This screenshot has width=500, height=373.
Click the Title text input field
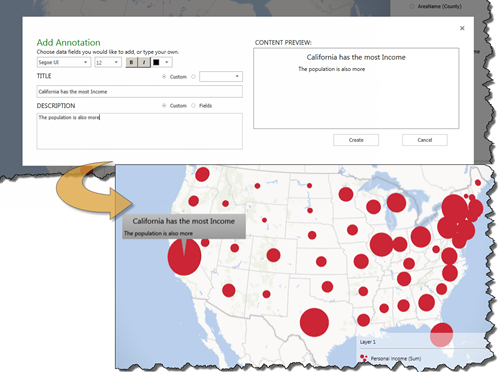click(x=139, y=92)
